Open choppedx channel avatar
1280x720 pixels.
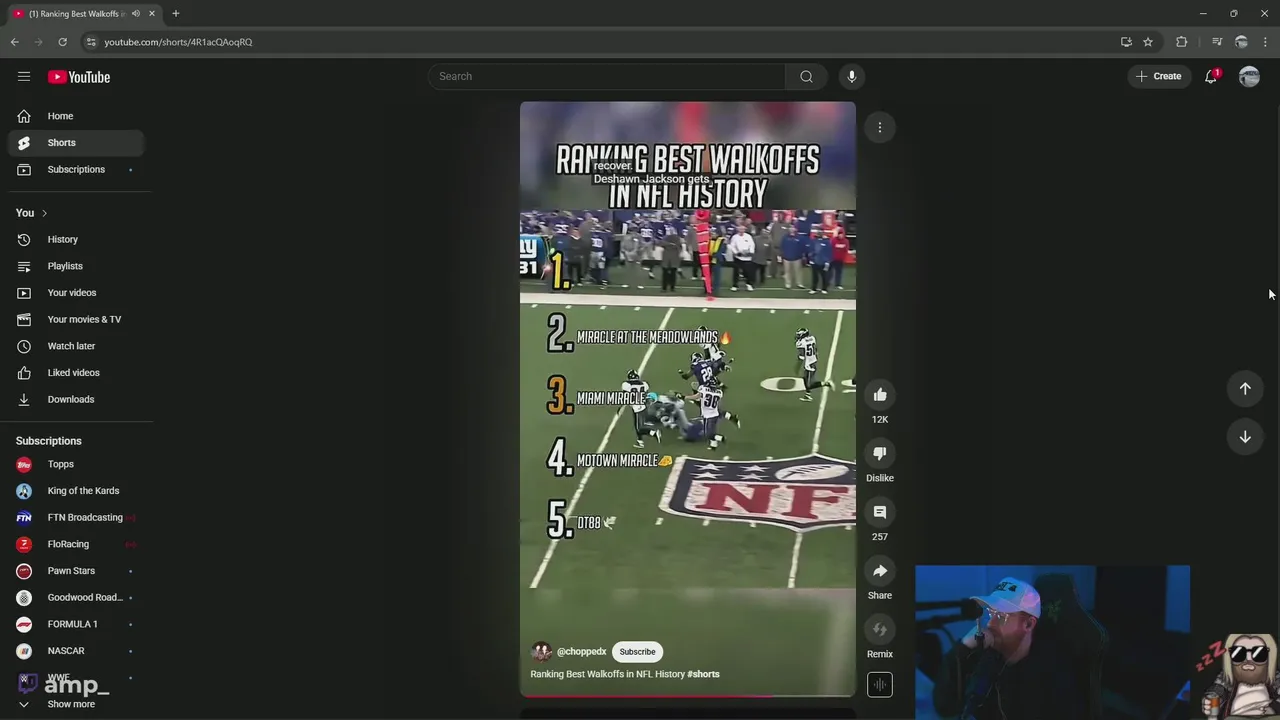point(542,652)
